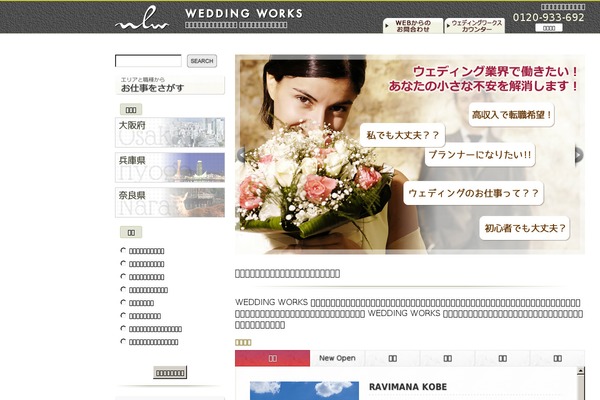Select the fifth radio button in job list

click(x=123, y=302)
